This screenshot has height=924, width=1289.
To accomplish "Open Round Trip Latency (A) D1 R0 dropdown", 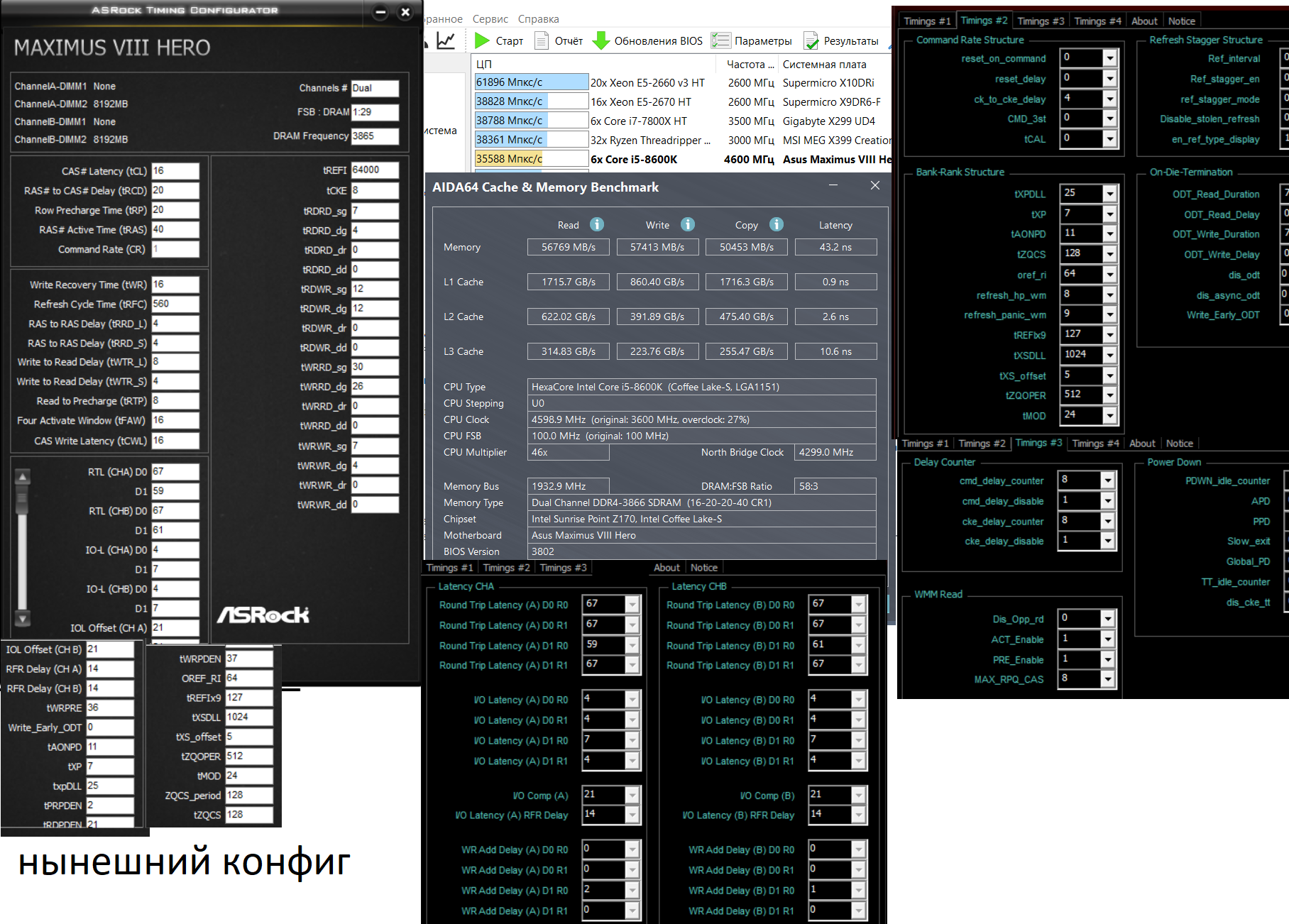I will [x=632, y=645].
